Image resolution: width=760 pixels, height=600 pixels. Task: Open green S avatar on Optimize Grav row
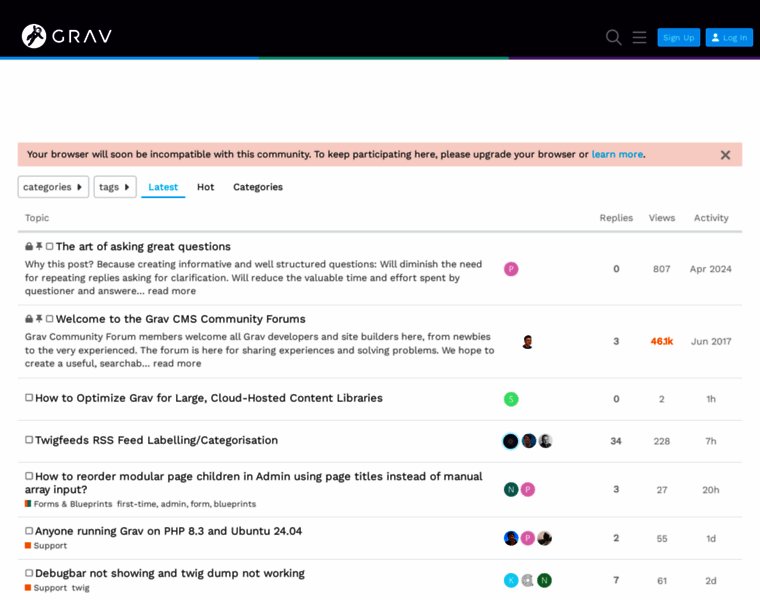[x=511, y=399]
